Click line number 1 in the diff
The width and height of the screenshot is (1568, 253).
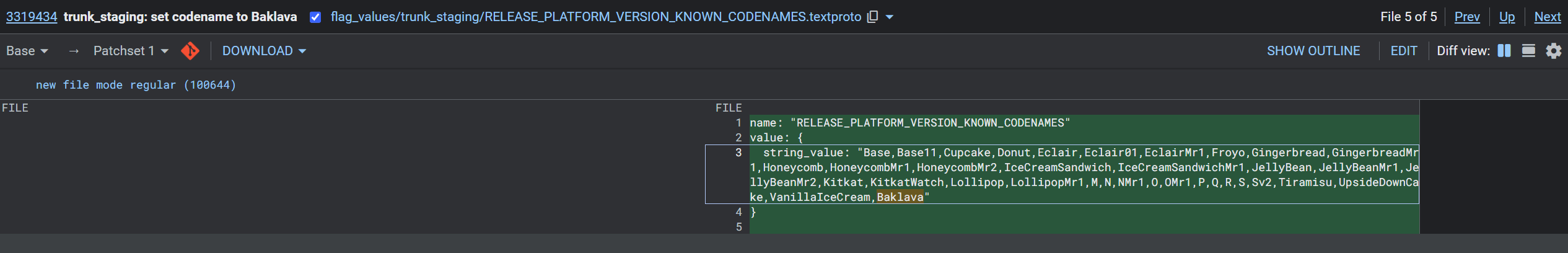738,123
